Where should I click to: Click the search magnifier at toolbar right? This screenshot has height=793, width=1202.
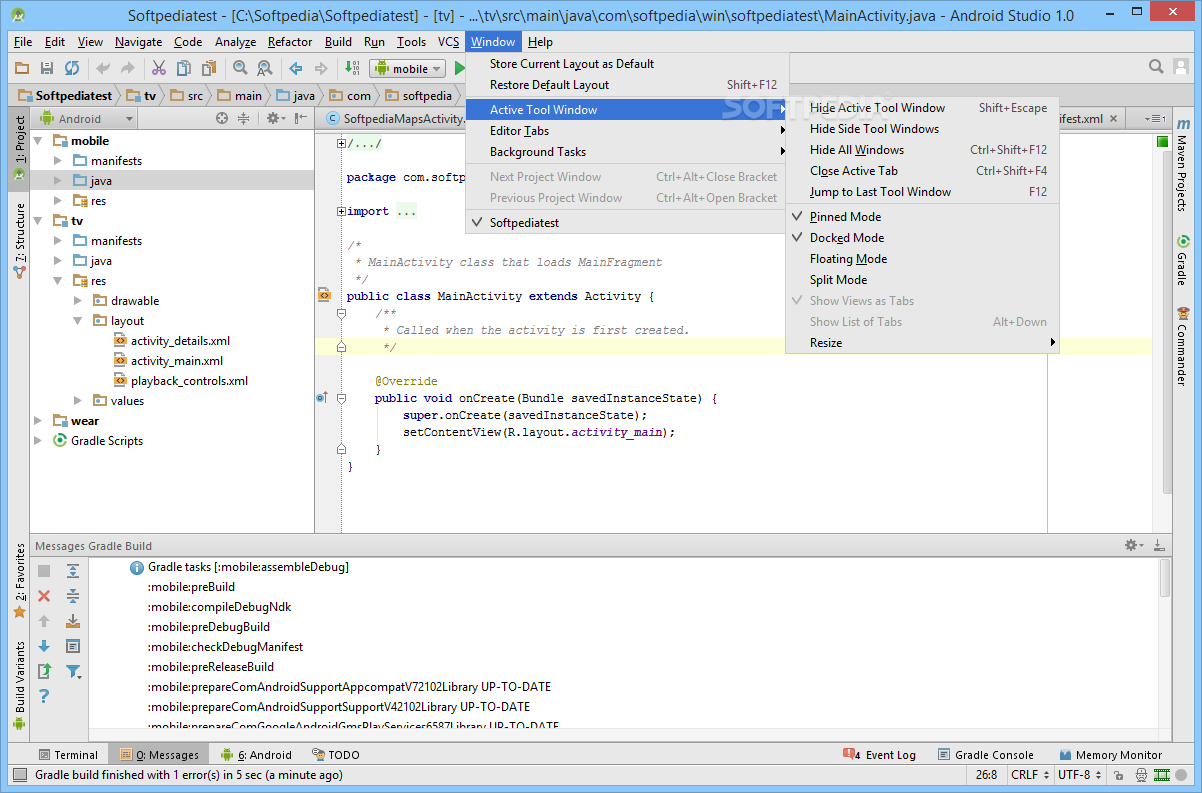(x=1156, y=67)
